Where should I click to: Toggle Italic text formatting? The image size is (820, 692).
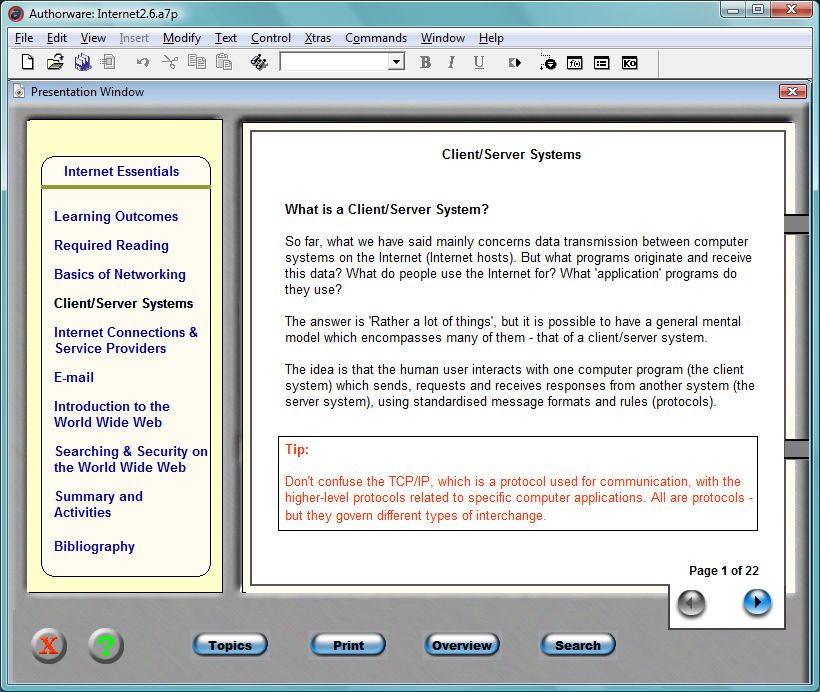[x=451, y=63]
